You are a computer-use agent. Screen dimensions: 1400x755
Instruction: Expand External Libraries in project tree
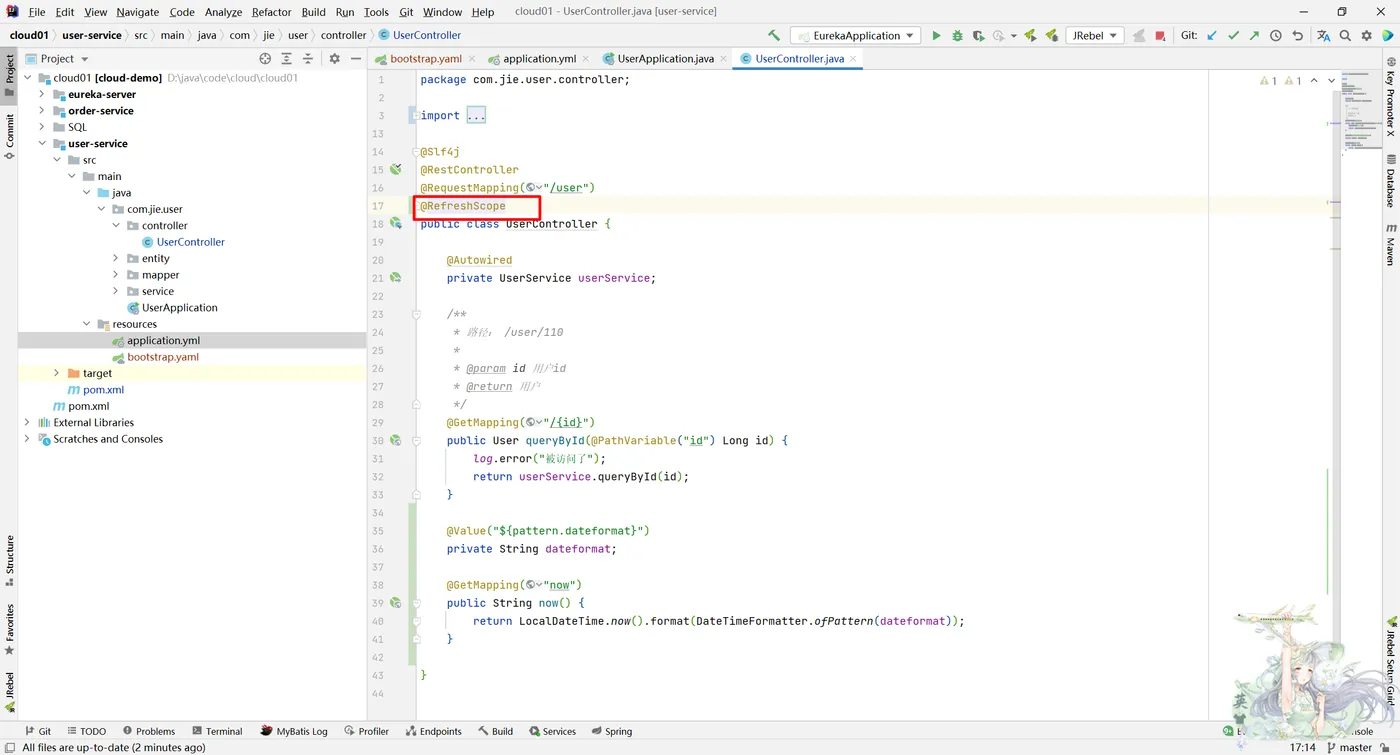click(27, 422)
